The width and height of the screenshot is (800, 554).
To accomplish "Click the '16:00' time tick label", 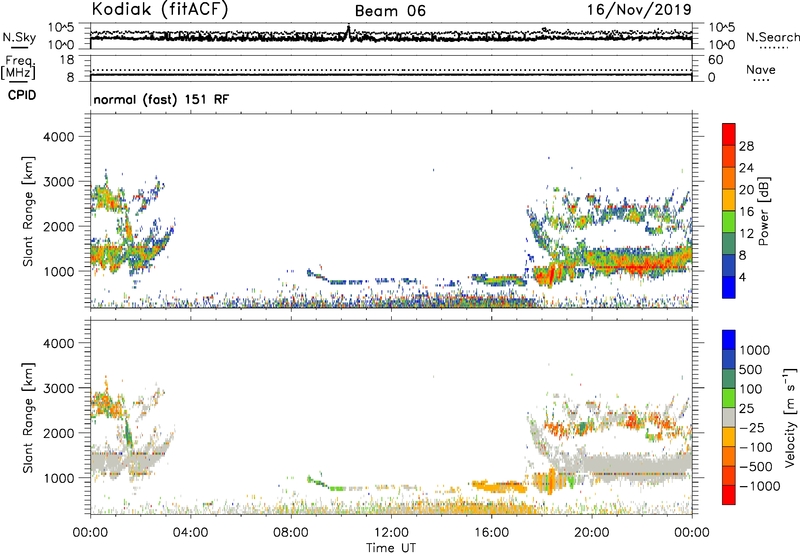I will click(x=491, y=533).
